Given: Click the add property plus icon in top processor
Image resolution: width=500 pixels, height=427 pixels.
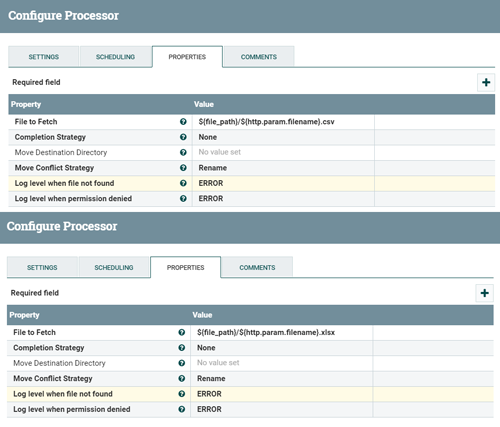Looking at the screenshot, I should click(x=486, y=82).
